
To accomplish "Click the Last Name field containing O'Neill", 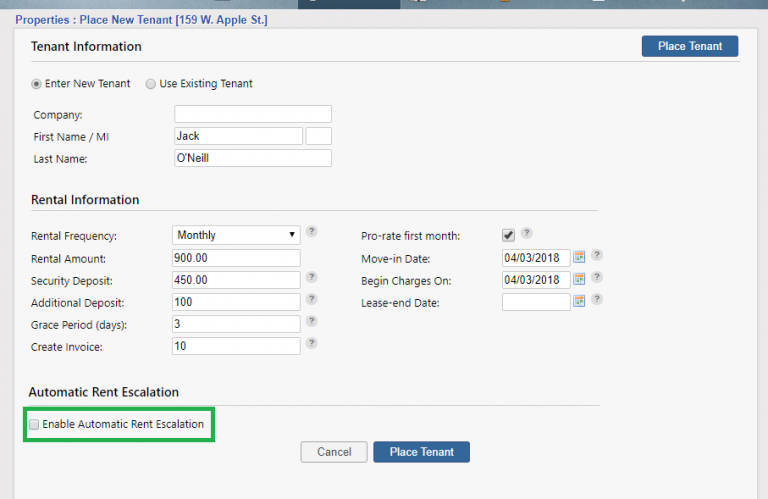I will pos(252,158).
